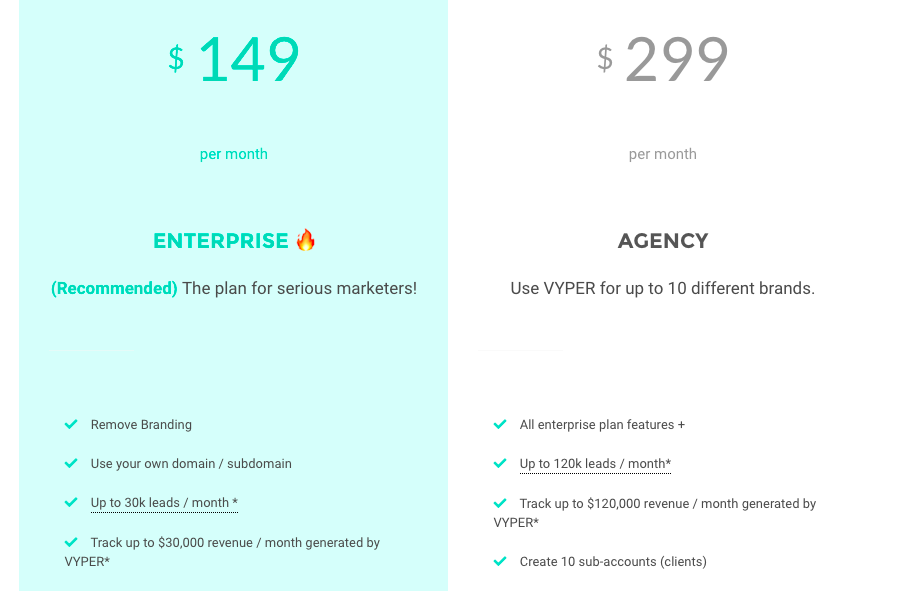Open the Up to 30k leads / month tooltip link

164,503
